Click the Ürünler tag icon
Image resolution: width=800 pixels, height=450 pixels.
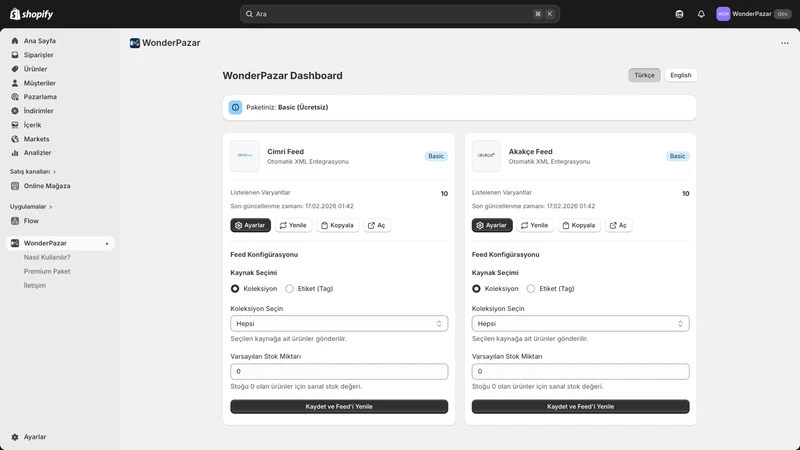tap(15, 69)
